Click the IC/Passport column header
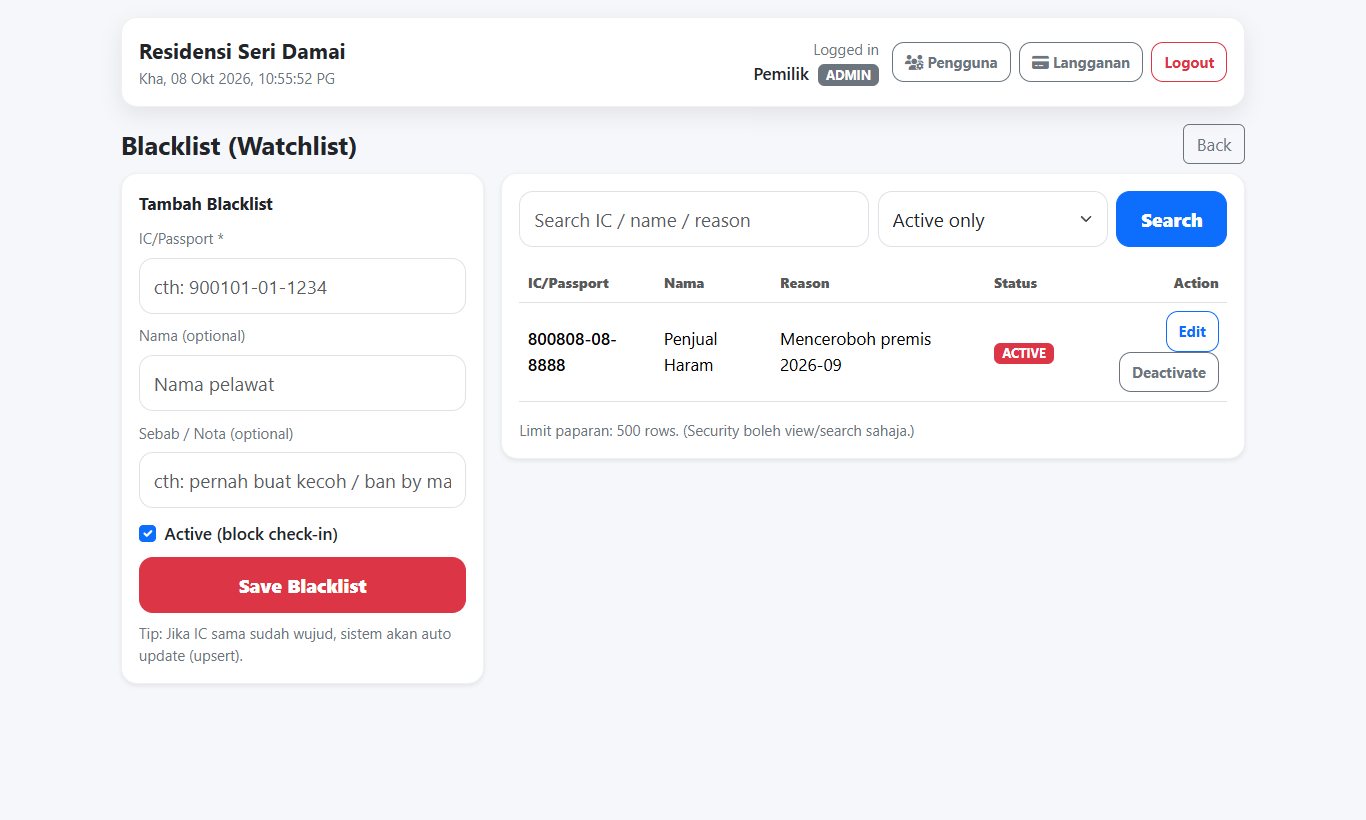 pos(568,283)
